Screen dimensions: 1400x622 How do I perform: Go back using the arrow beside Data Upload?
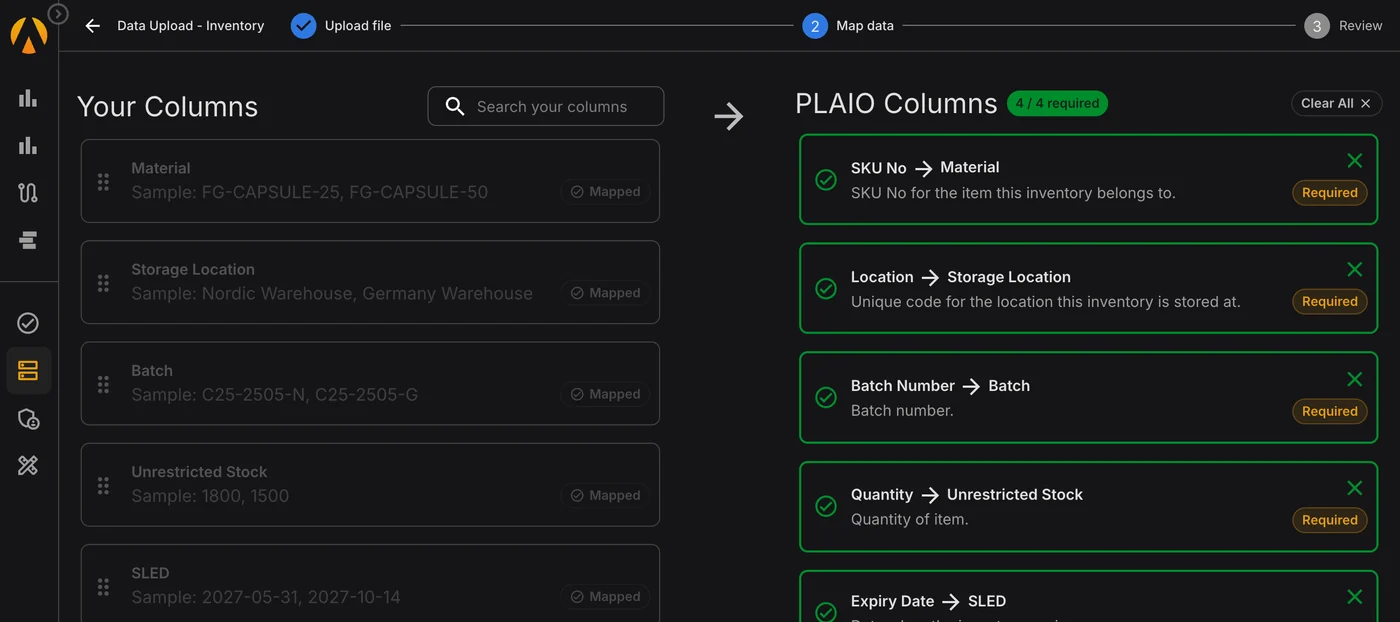93,26
